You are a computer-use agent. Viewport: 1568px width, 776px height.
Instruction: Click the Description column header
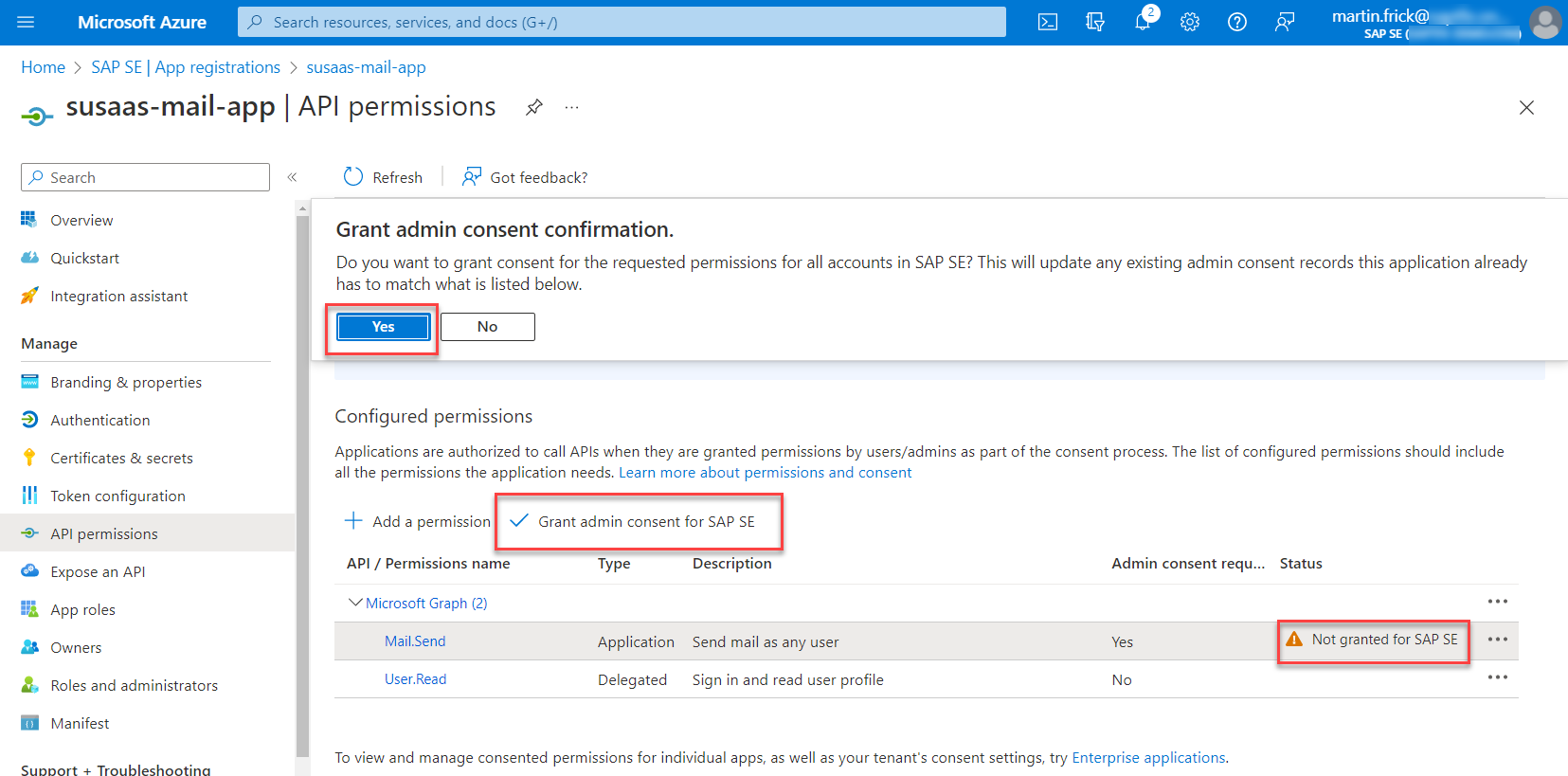click(x=731, y=563)
